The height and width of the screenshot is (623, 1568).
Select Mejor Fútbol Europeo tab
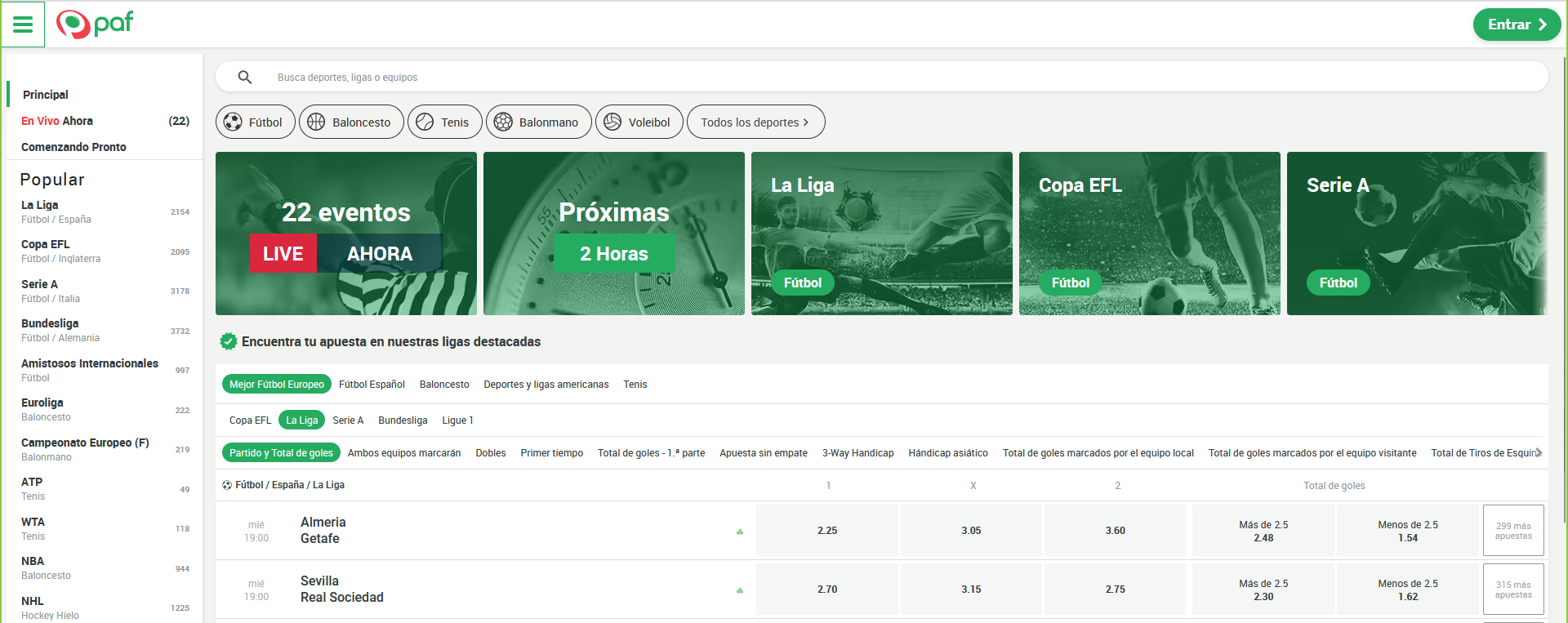[276, 384]
